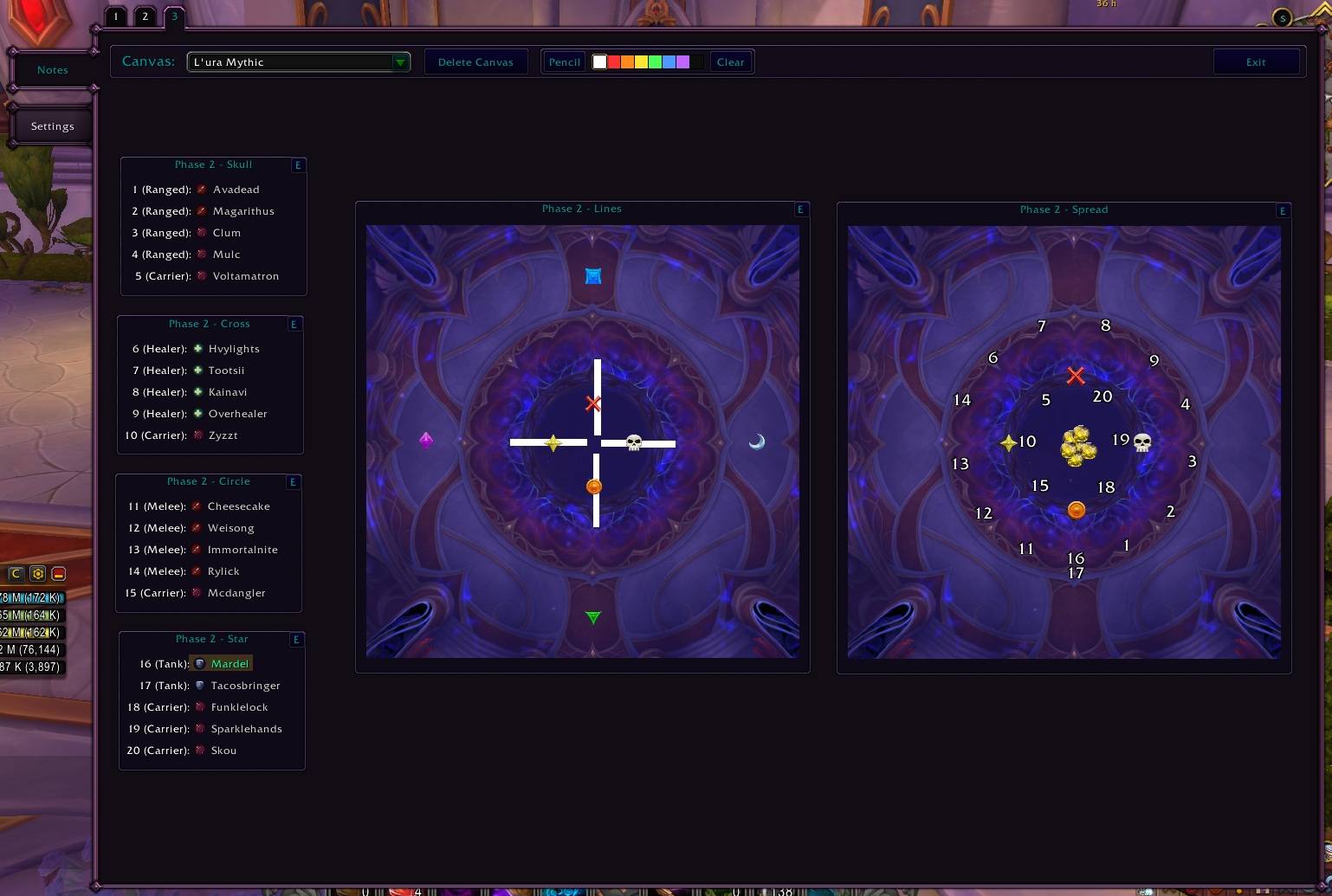1332x896 pixels.
Task: Open the Canvas dropdown showing L'ura Mythic
Action: [x=298, y=62]
